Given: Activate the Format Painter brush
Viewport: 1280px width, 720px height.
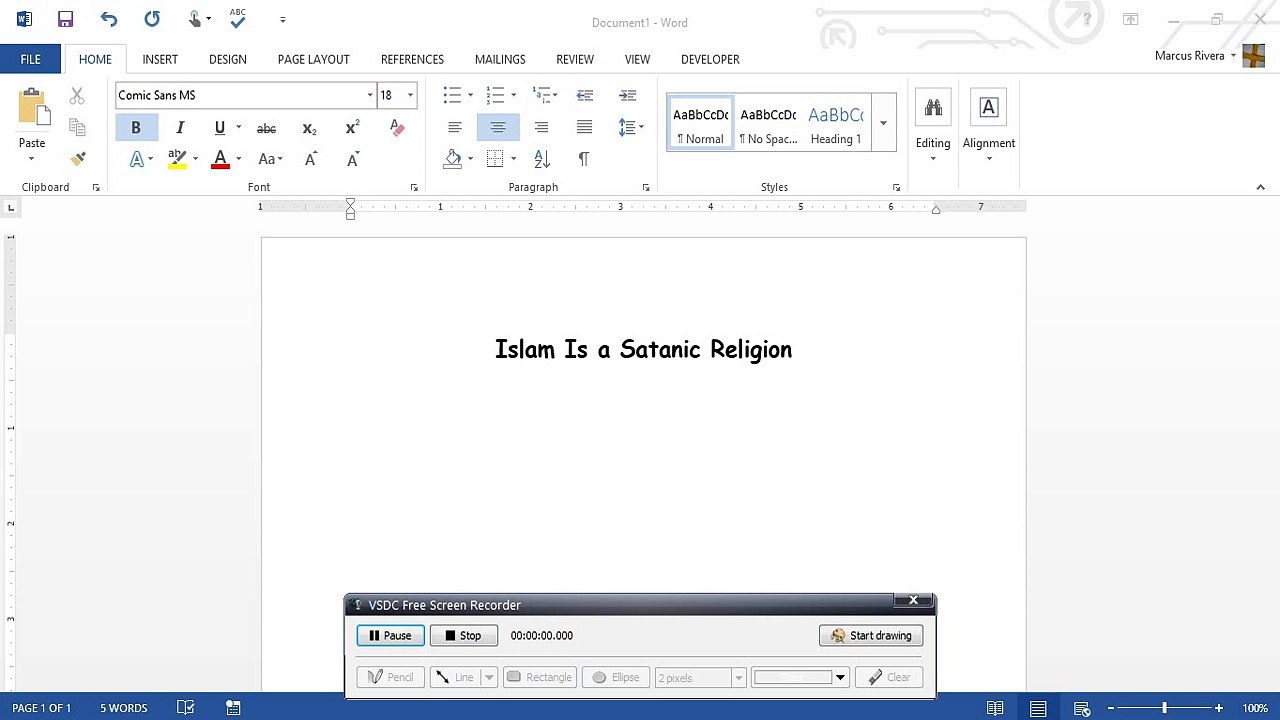Looking at the screenshot, I should [77, 159].
